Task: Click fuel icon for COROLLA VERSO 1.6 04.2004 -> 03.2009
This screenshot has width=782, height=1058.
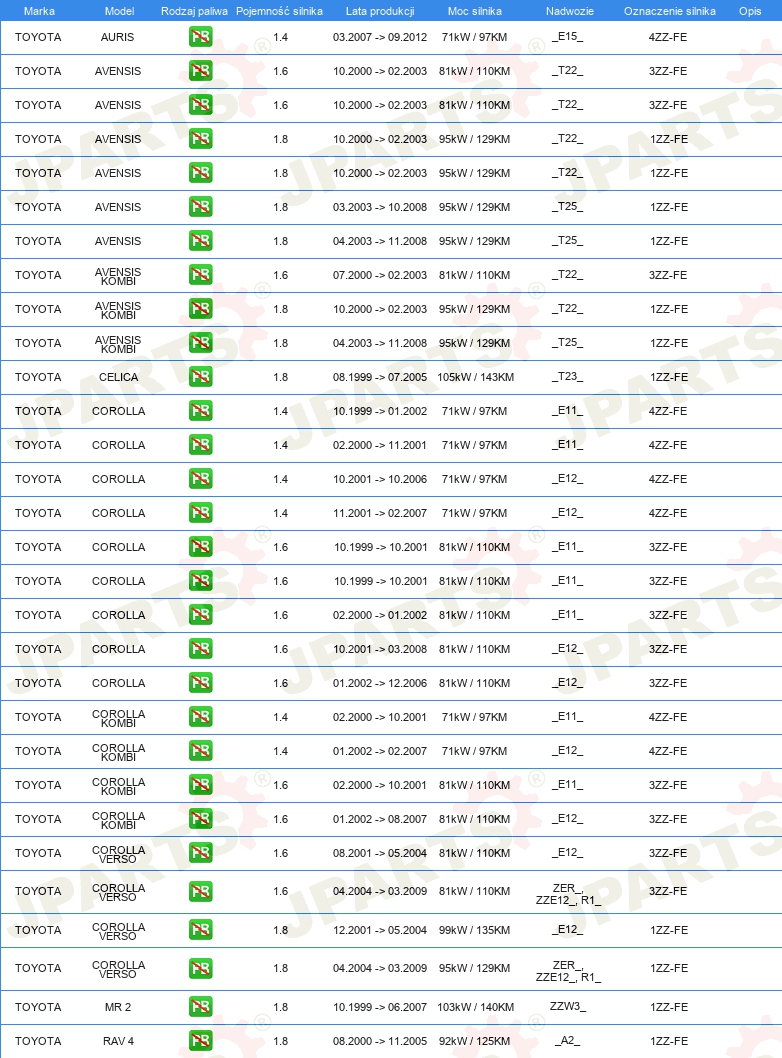Action: [x=200, y=891]
